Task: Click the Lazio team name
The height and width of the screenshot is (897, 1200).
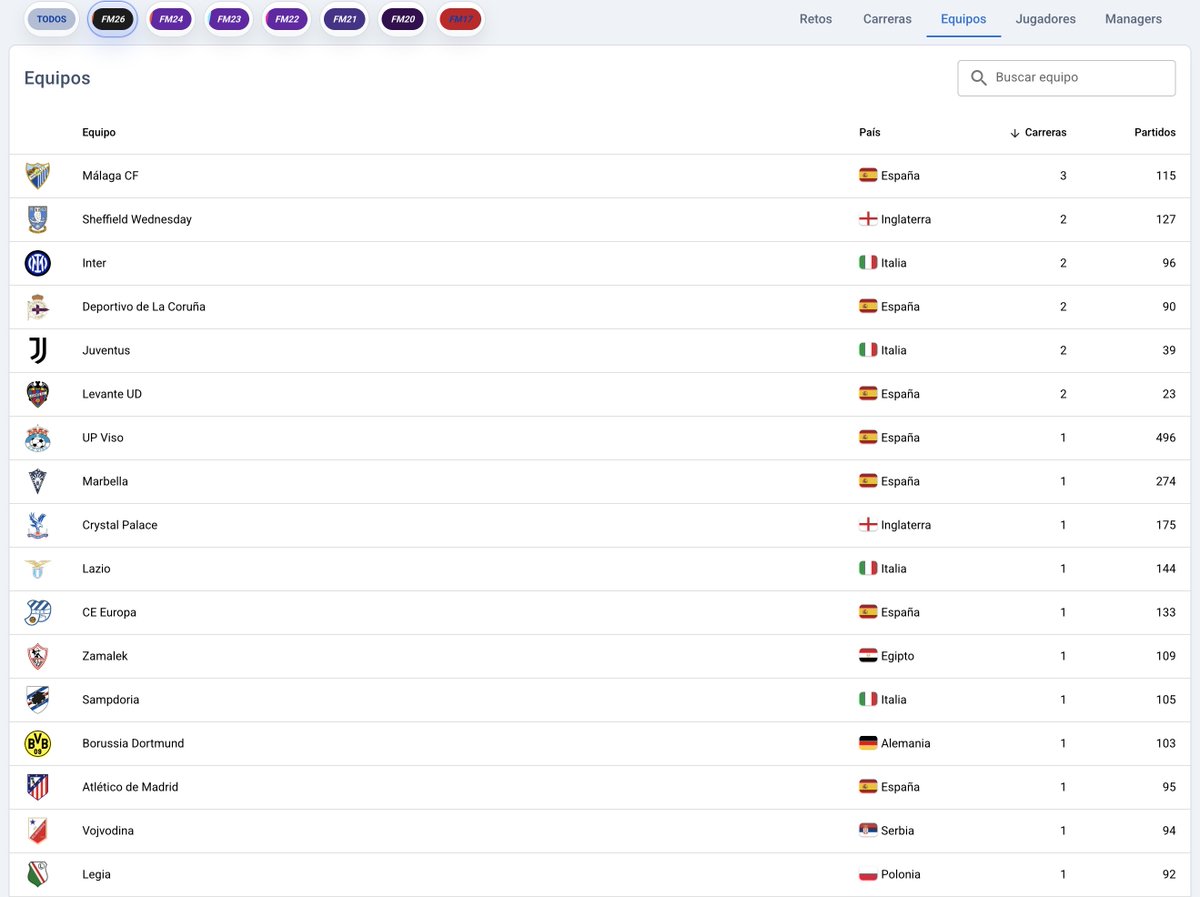Action: click(x=96, y=569)
